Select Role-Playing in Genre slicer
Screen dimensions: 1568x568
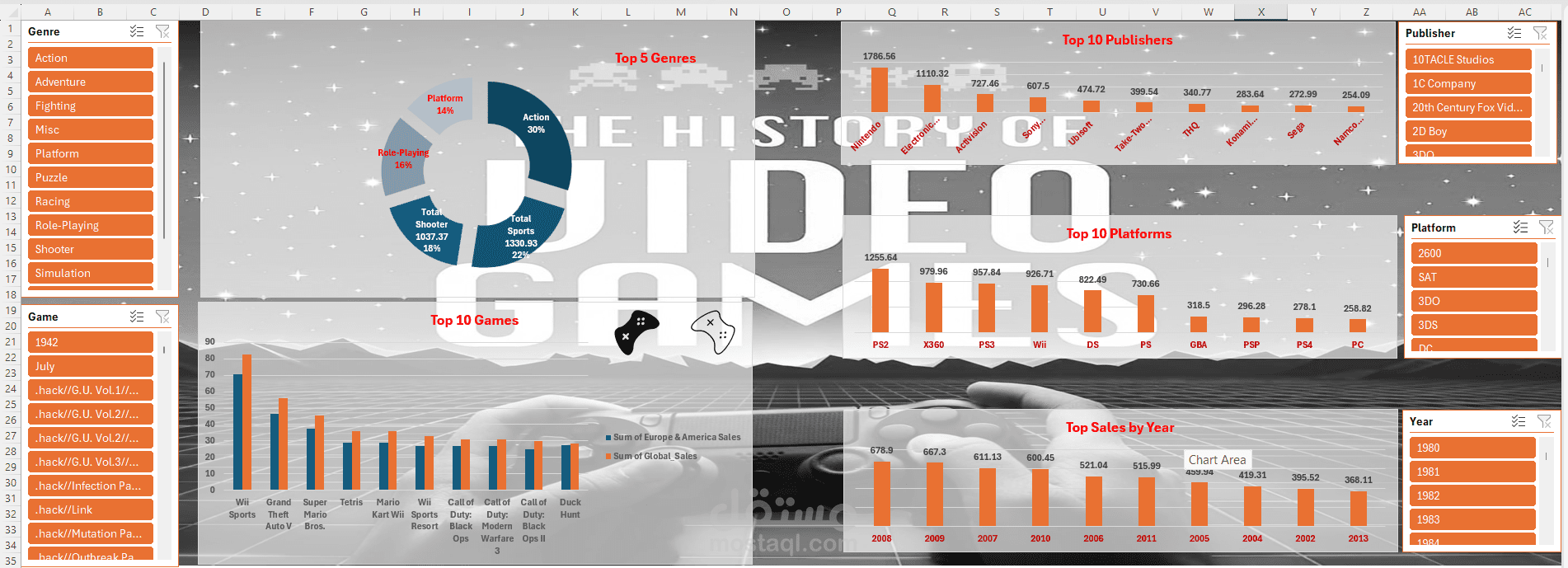91,225
